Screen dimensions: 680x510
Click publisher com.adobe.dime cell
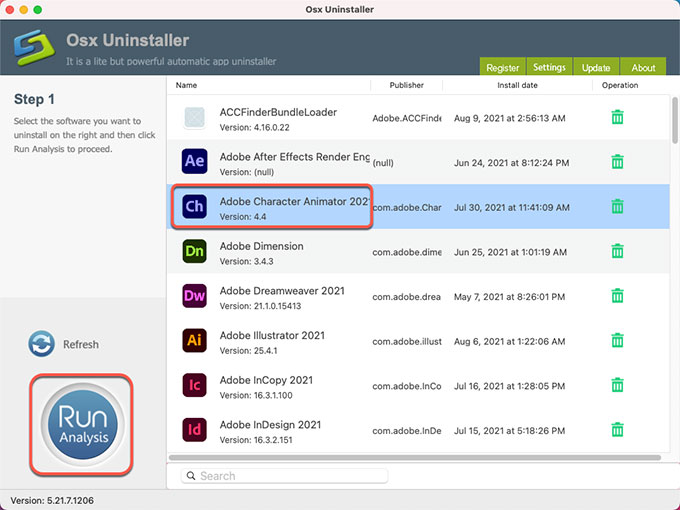click(x=407, y=252)
